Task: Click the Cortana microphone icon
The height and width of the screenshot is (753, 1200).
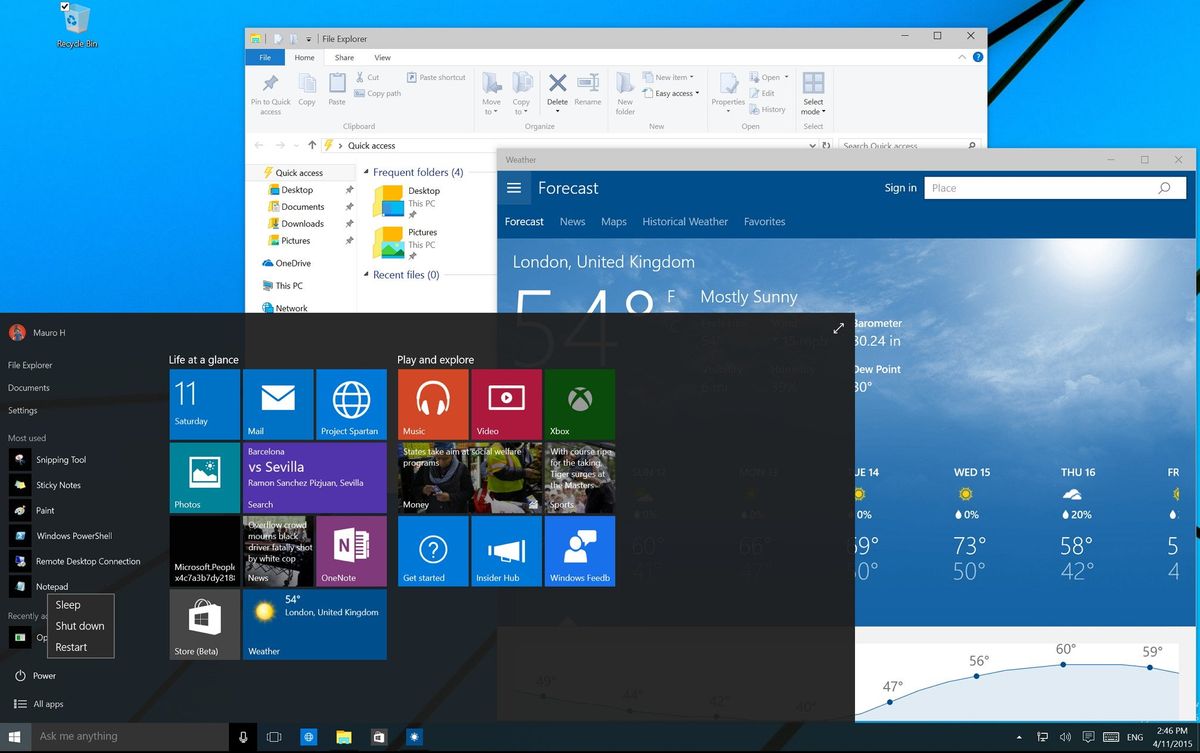Action: point(243,737)
